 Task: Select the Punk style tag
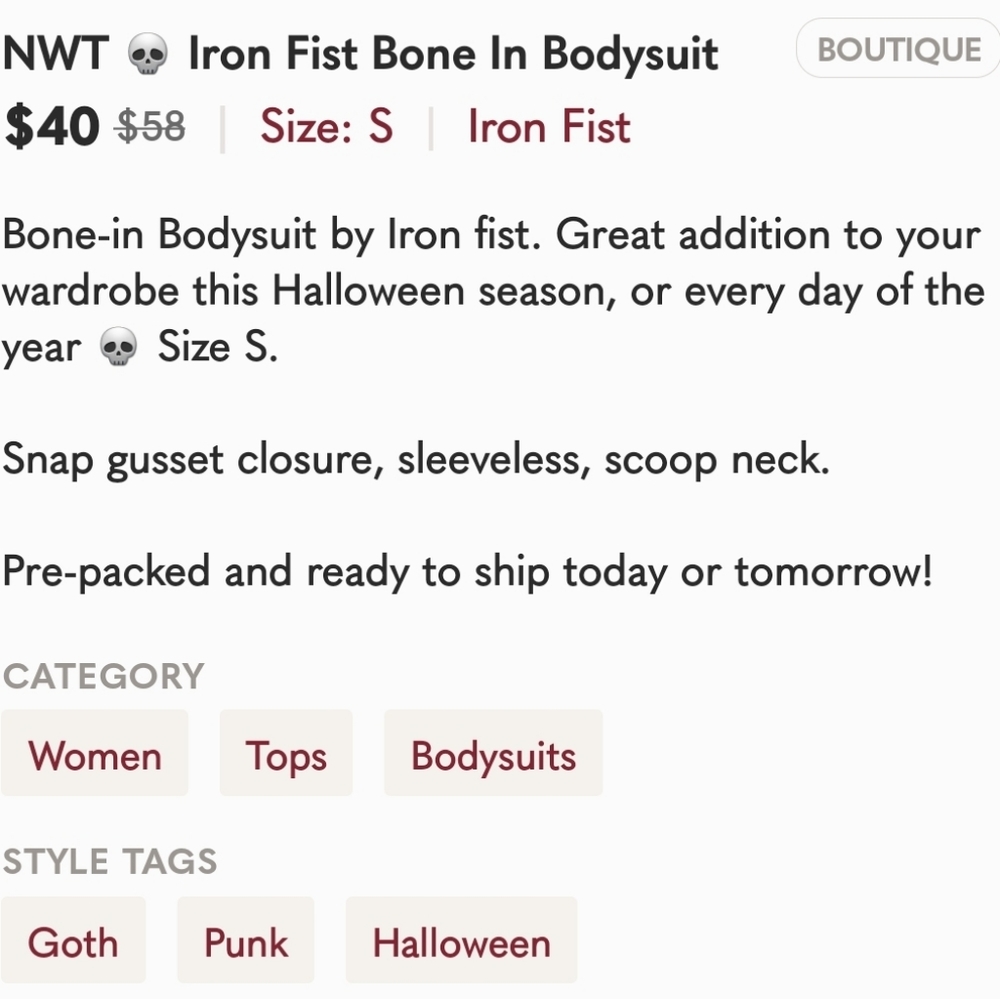[245, 940]
